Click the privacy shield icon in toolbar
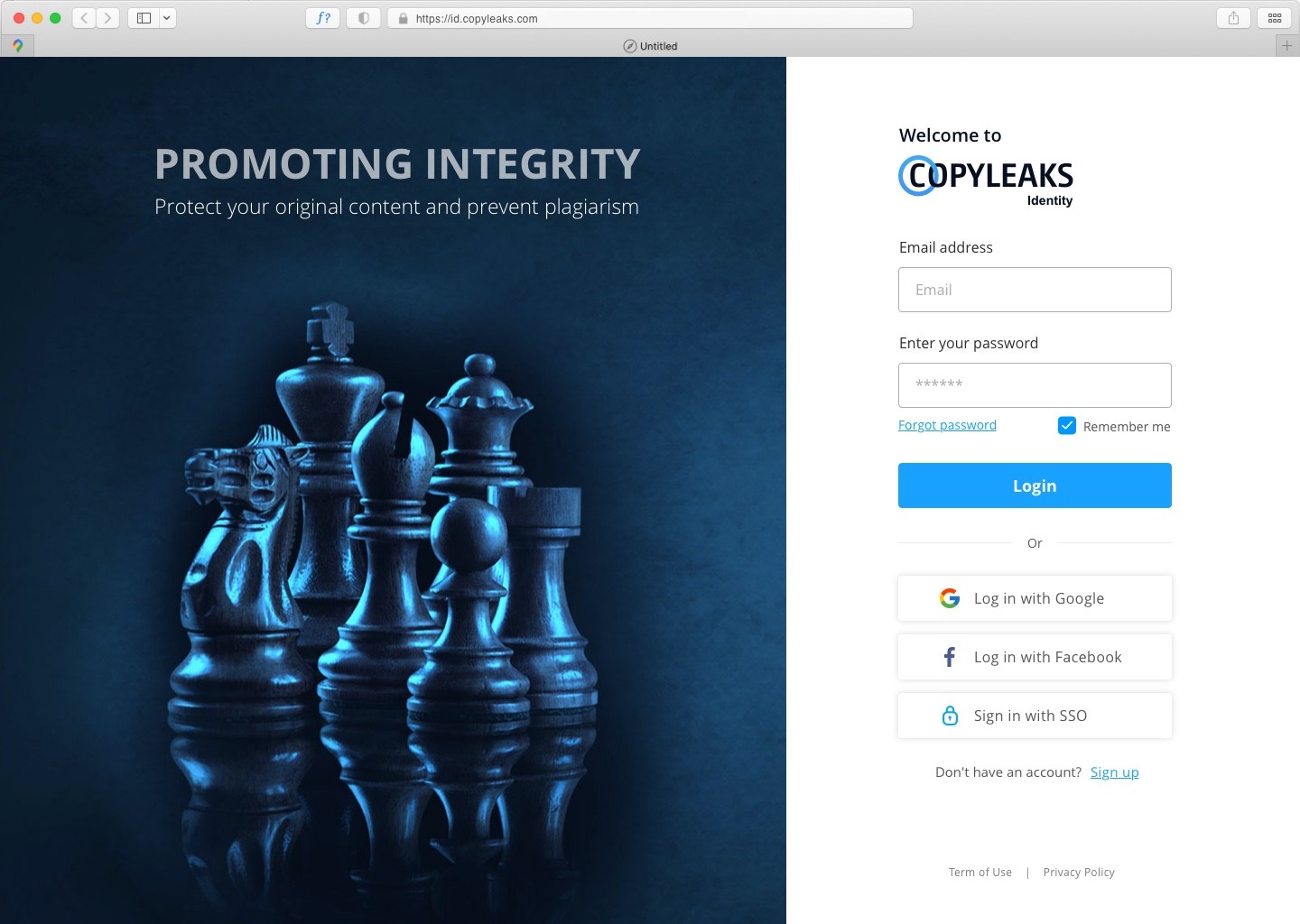This screenshot has width=1300, height=924. [364, 18]
